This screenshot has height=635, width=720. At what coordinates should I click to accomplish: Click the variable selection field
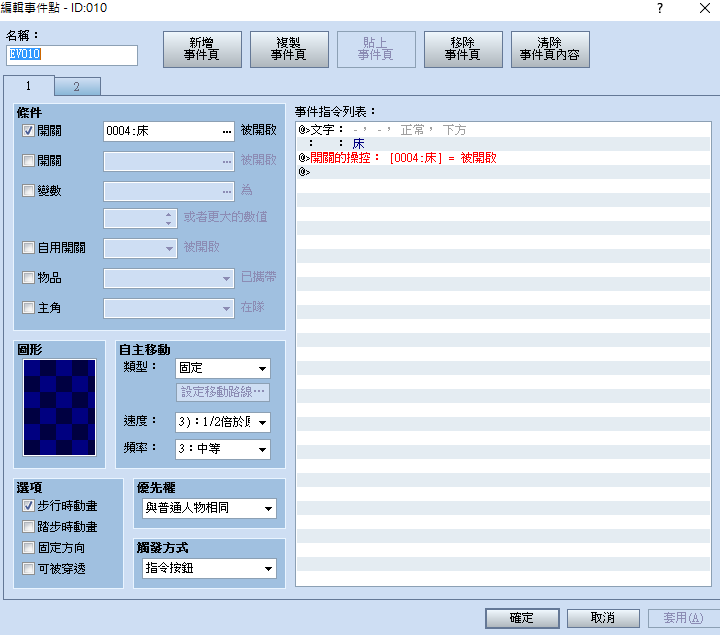click(169, 191)
